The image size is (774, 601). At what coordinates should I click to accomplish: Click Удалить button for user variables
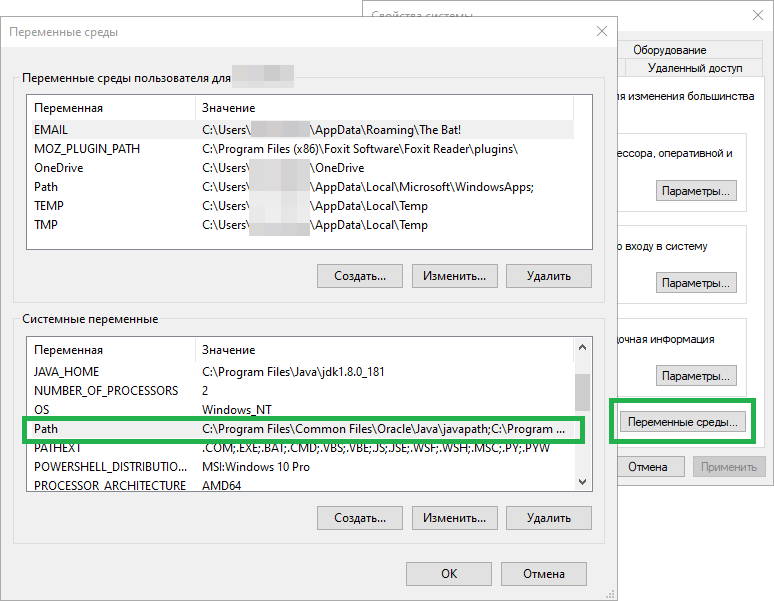pos(548,275)
